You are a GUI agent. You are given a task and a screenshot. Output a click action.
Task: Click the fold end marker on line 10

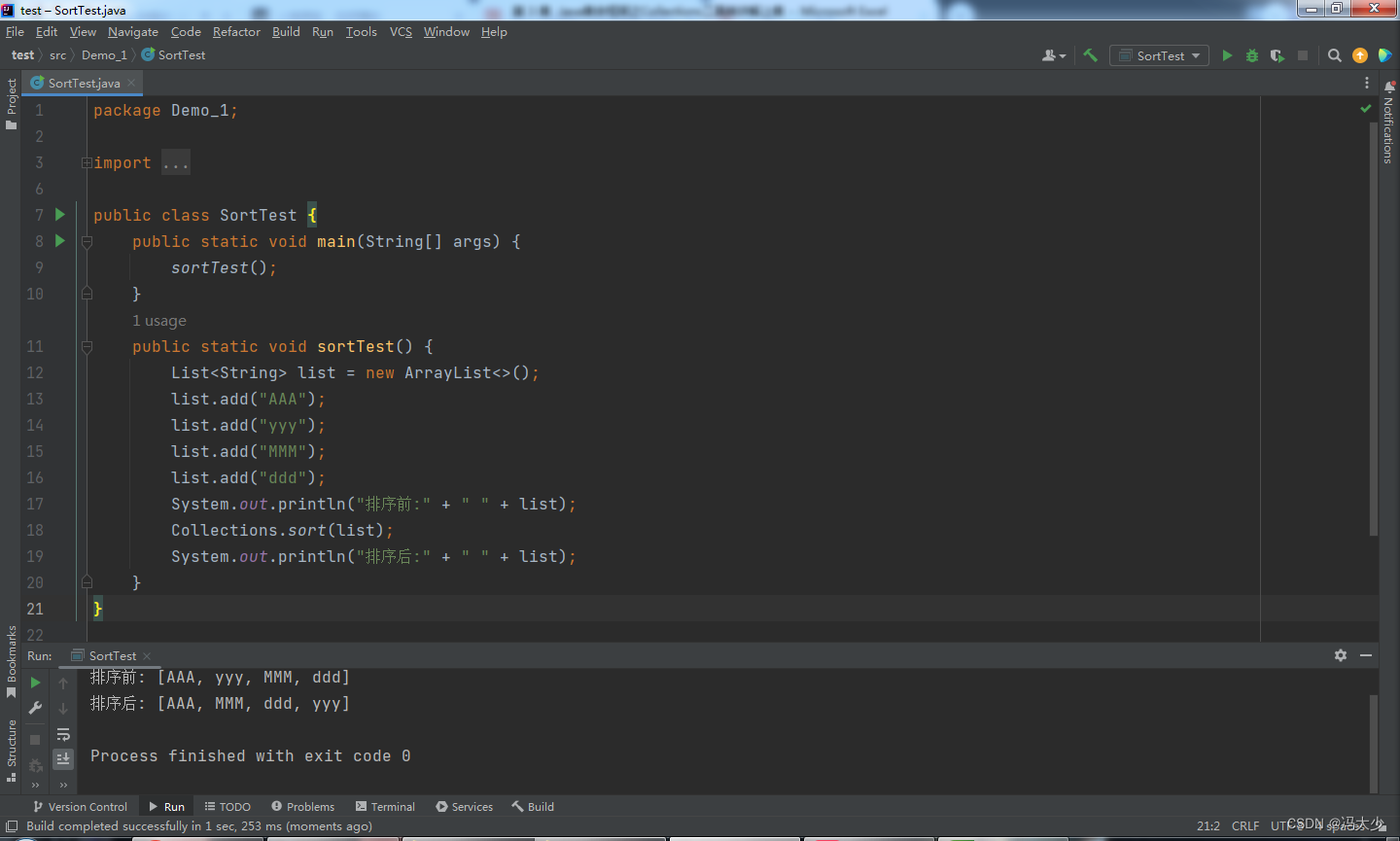coord(87,293)
